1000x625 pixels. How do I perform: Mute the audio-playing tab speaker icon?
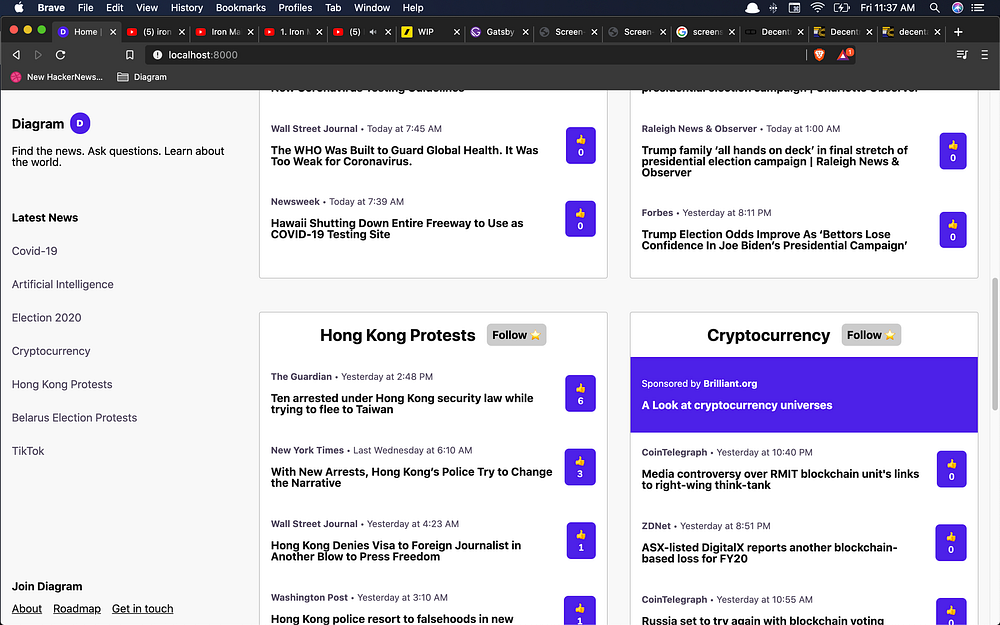pos(373,32)
